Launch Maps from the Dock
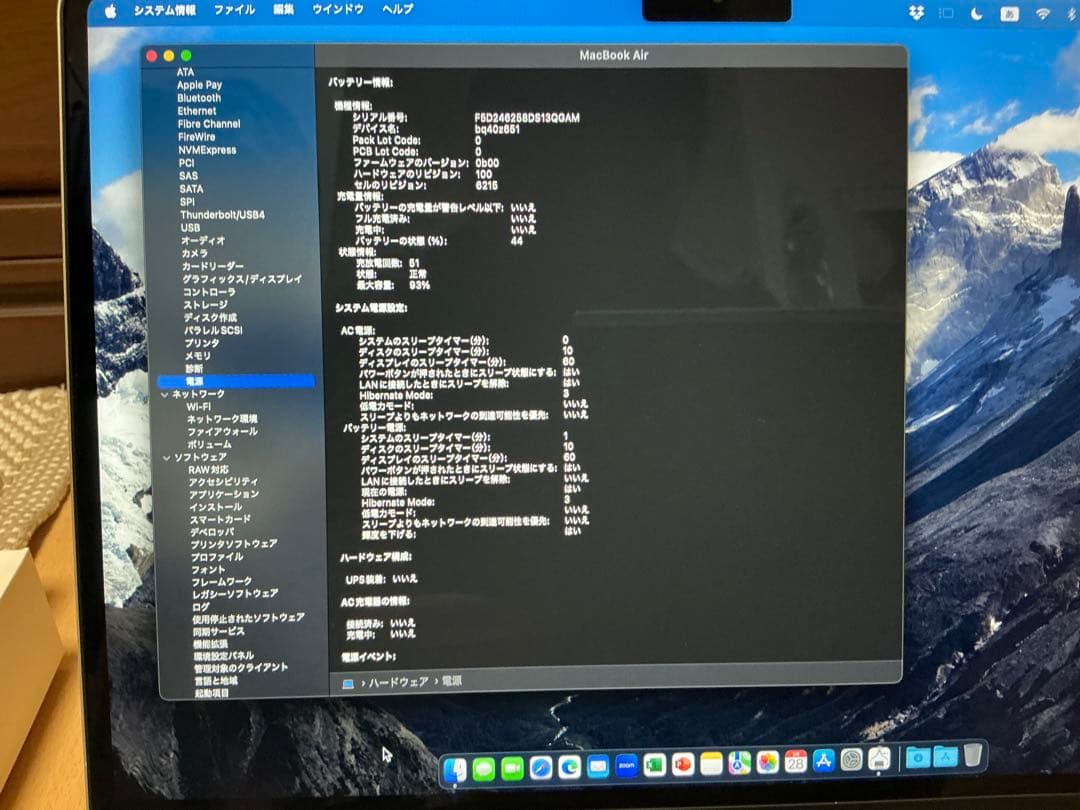 pyautogui.click(x=739, y=762)
